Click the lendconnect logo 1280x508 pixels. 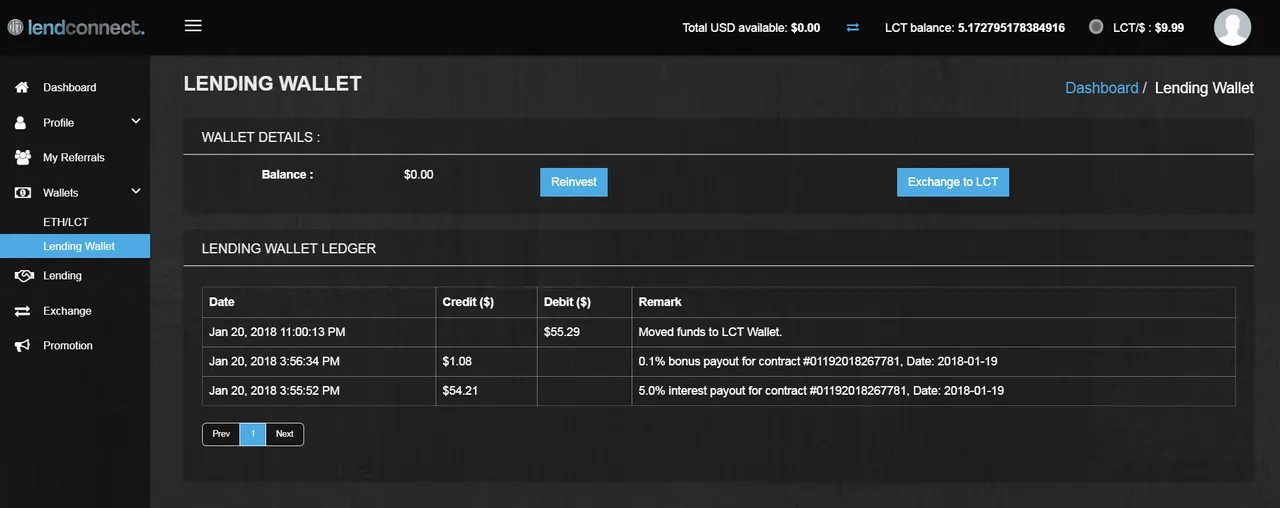coord(76,27)
